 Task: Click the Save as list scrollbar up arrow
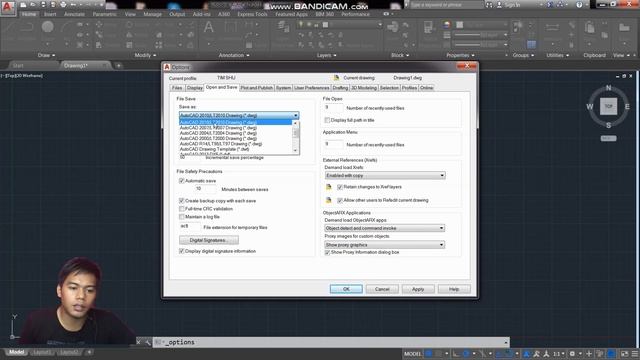click(x=296, y=123)
